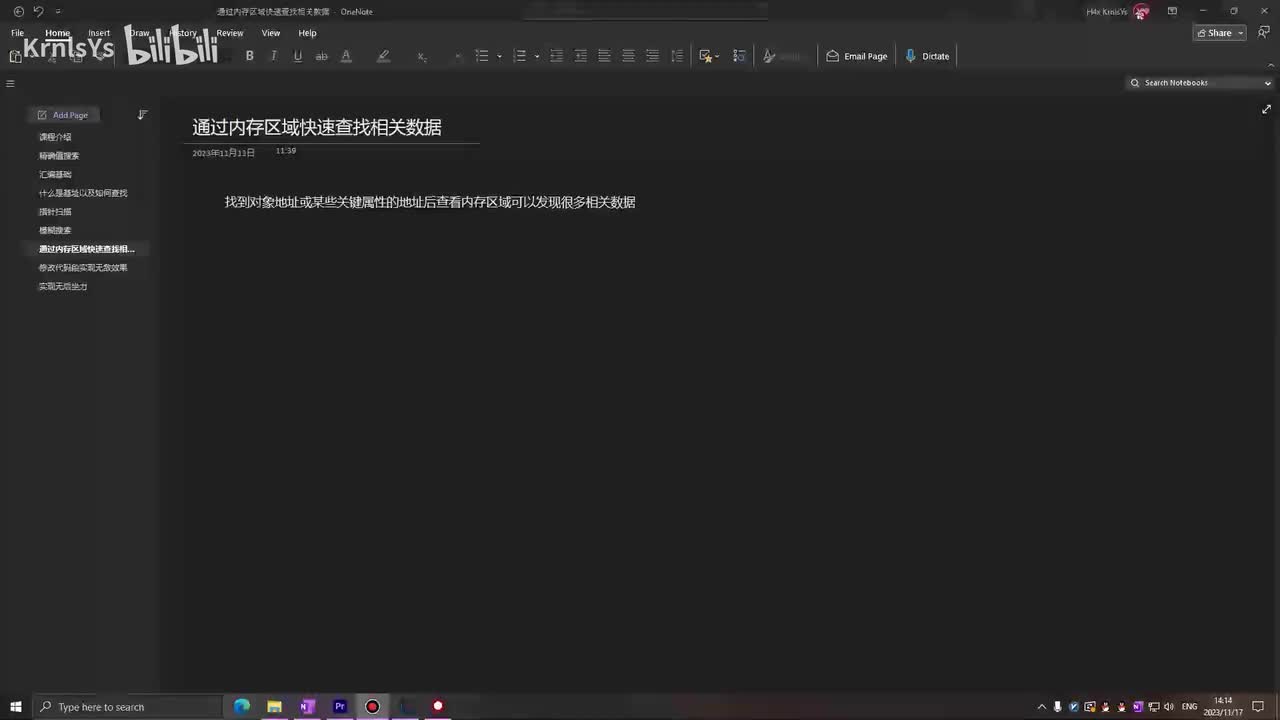Viewport: 1280px width, 720px height.
Task: Open page '汇编基础'
Action: tap(55, 174)
